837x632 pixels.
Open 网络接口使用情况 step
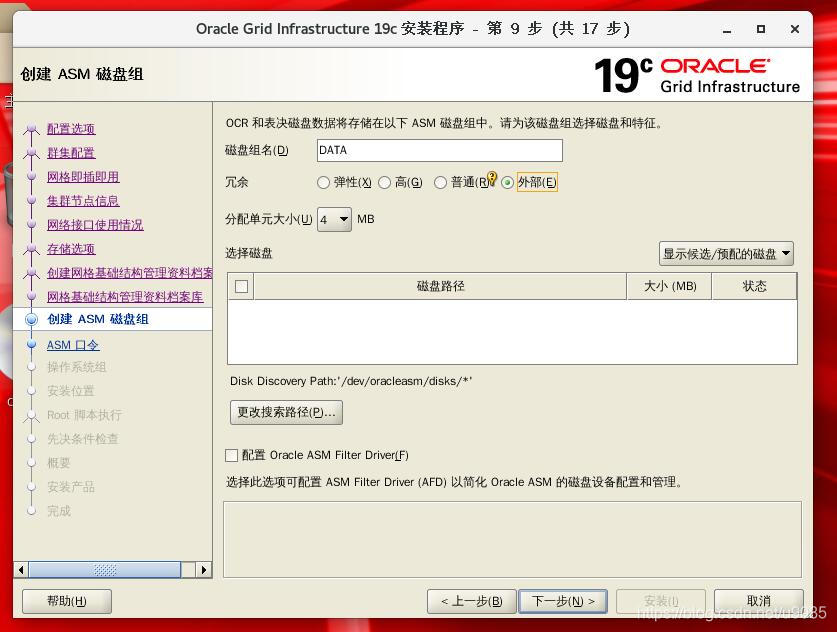pyautogui.click(x=95, y=225)
